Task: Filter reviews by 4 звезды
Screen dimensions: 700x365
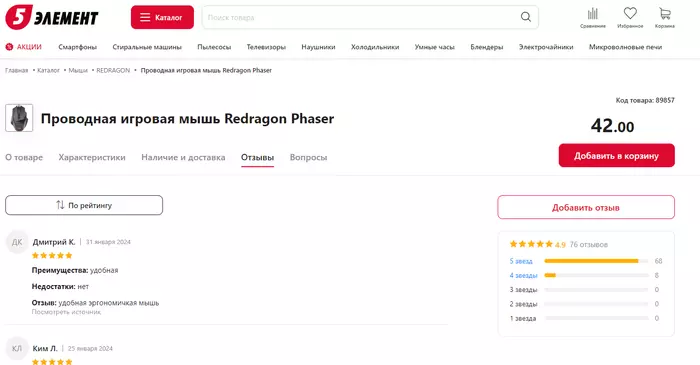Action: coord(523,275)
